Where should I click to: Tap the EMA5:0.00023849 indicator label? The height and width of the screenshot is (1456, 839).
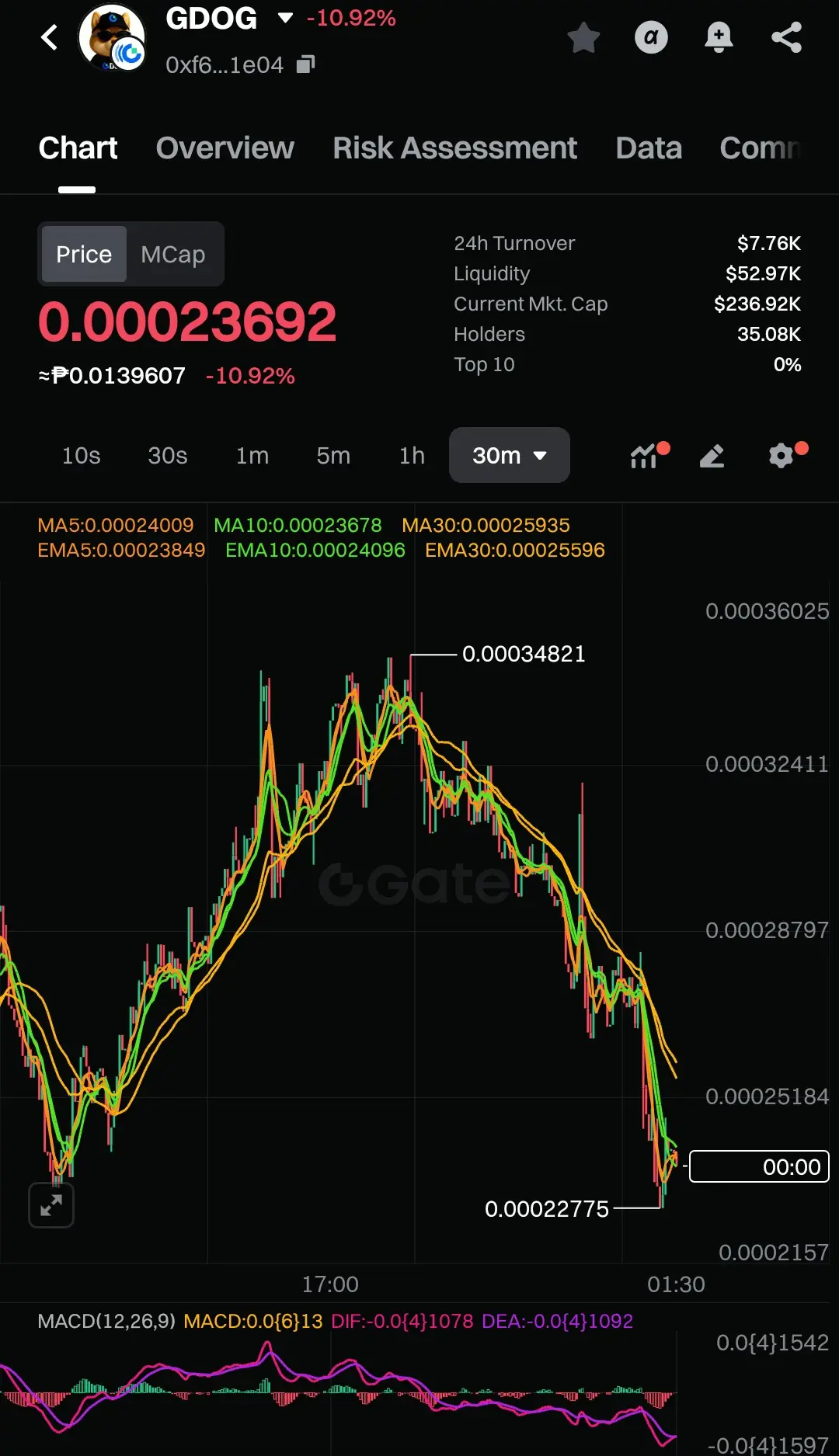pos(121,550)
